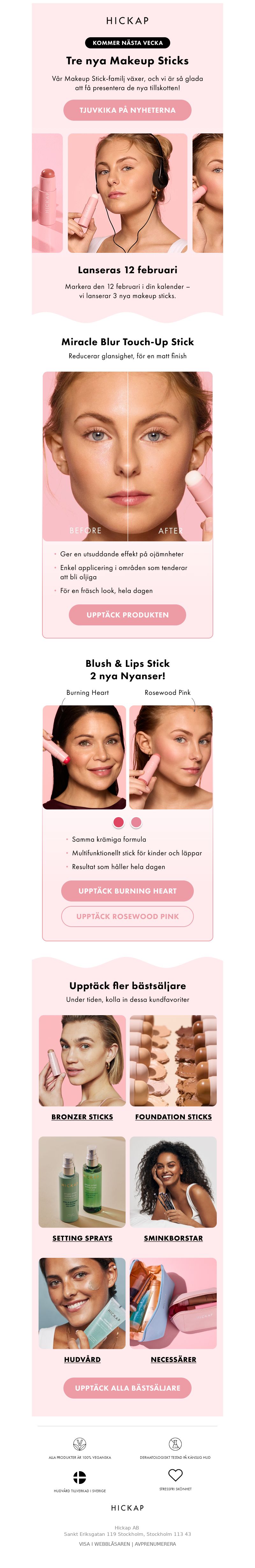Click the UPPTÄCK PRODUKTEN button
The width and height of the screenshot is (255, 1568).
coord(128,615)
